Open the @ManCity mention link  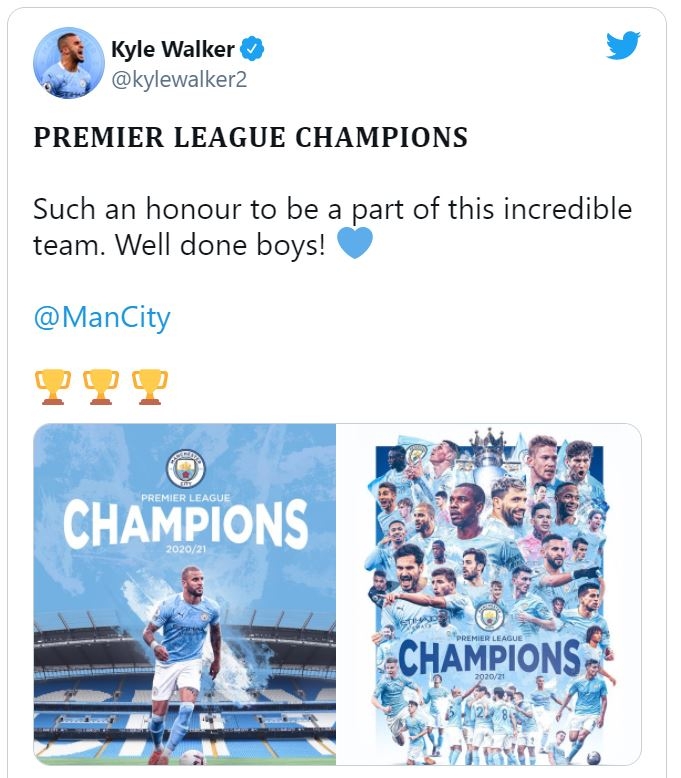click(x=102, y=318)
